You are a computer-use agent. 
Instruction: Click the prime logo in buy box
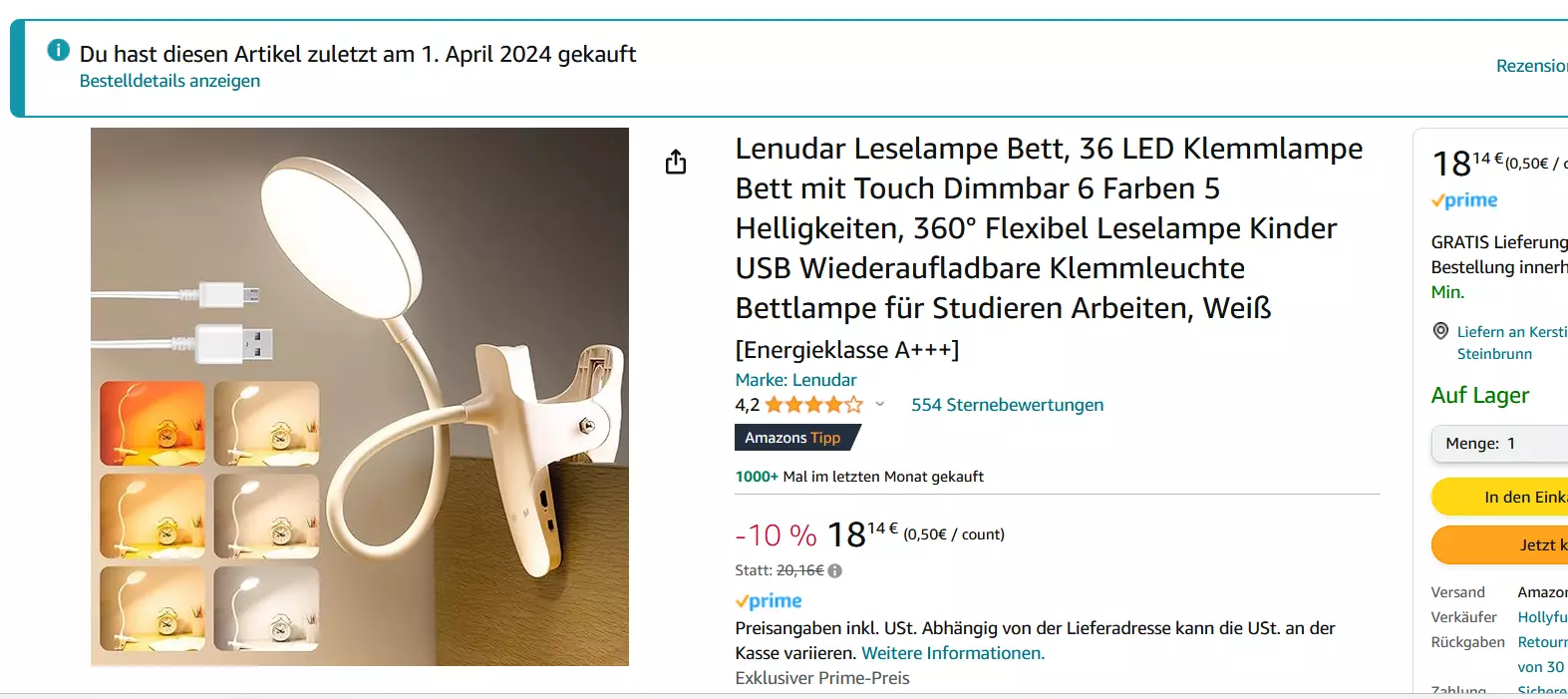pyautogui.click(x=1464, y=200)
